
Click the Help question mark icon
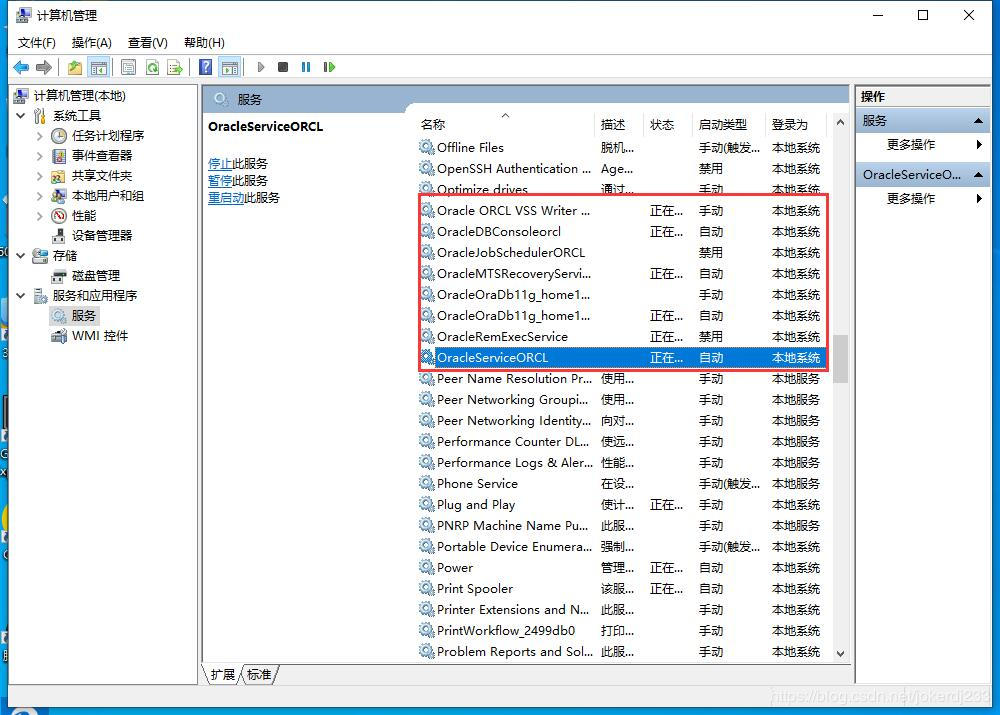(x=205, y=67)
